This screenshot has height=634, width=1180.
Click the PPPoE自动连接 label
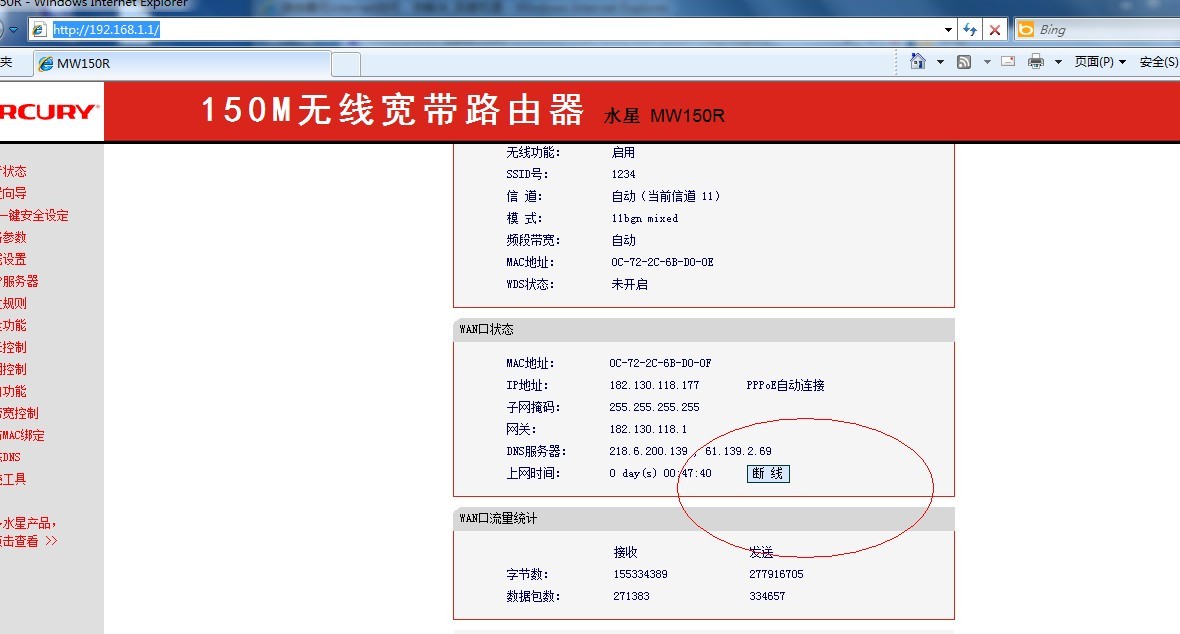tap(785, 386)
